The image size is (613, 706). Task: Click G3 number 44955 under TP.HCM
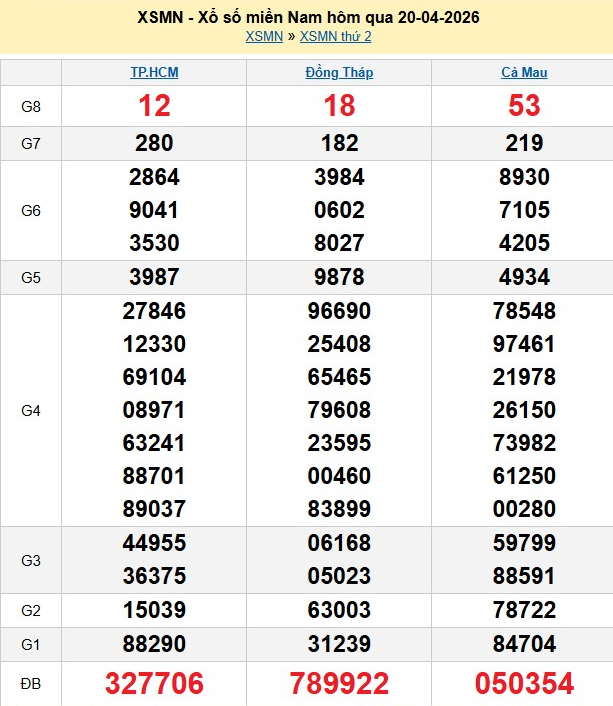pyautogui.click(x=154, y=543)
